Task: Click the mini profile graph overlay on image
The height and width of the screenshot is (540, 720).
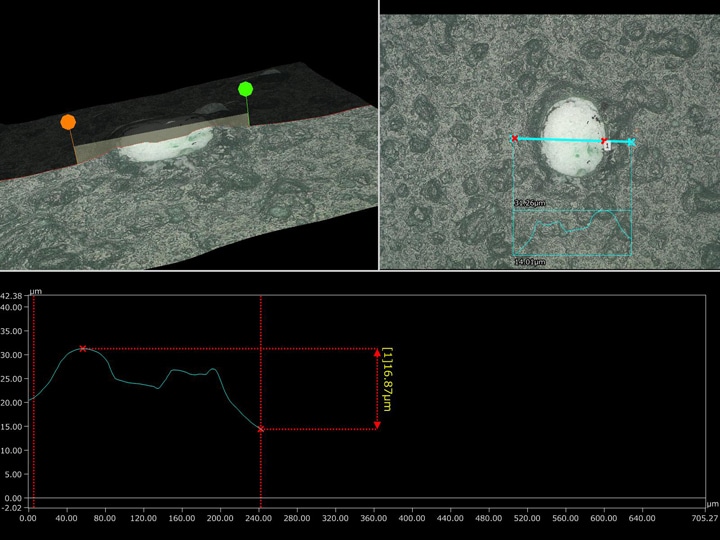Action: tap(572, 232)
